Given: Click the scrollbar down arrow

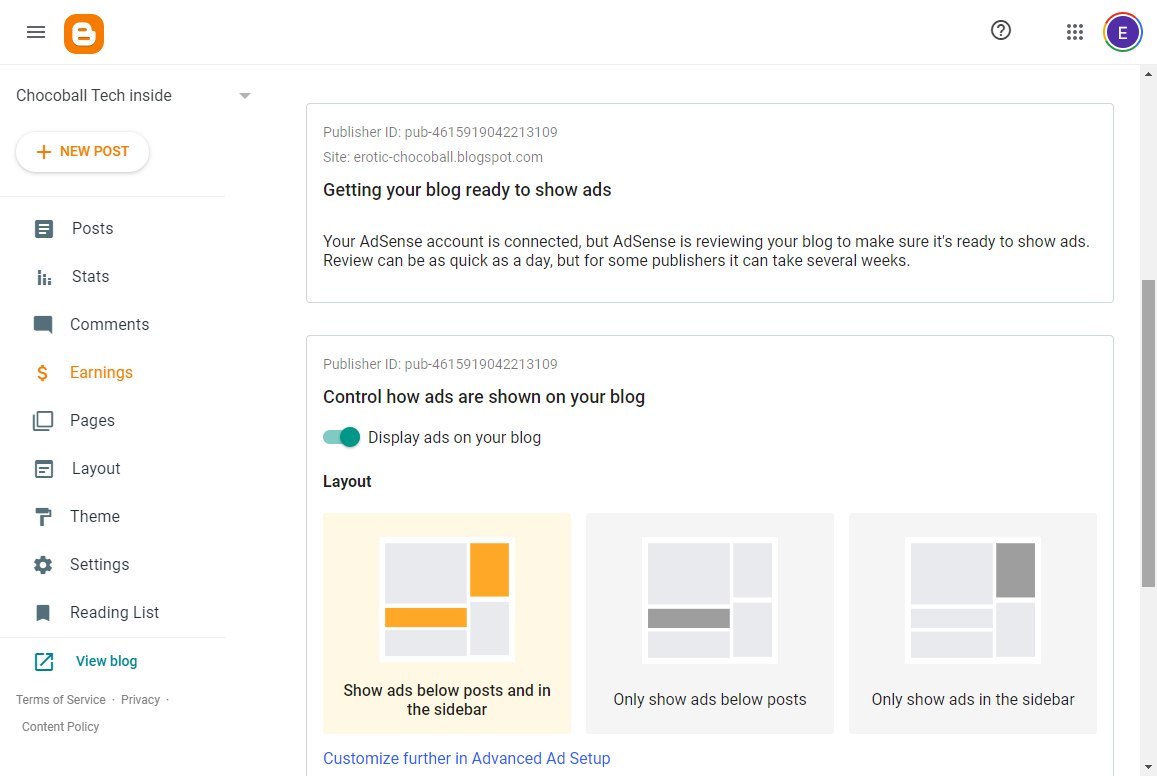Looking at the screenshot, I should pos(1148,767).
